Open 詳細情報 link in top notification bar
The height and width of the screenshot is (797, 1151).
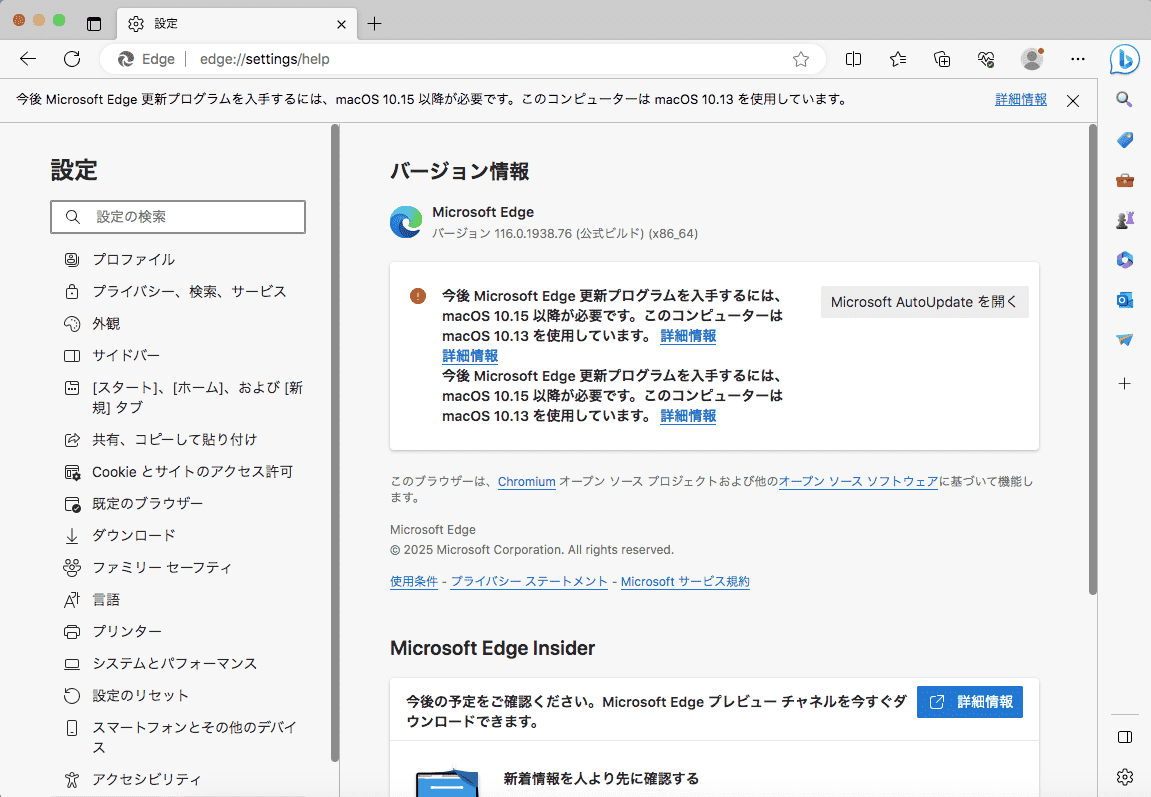(x=1021, y=100)
